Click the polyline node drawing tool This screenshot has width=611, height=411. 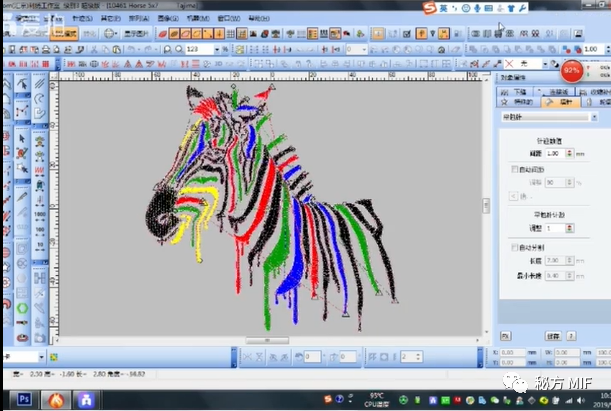coord(22,111)
